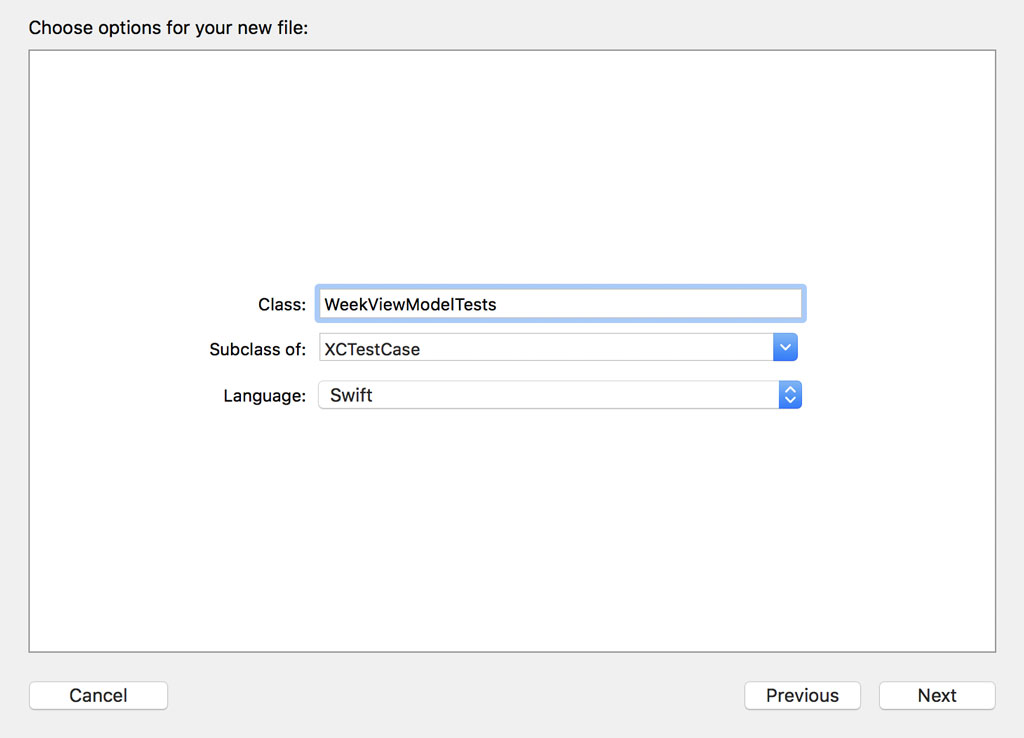1024x738 pixels.
Task: Confirm options by clicking Next
Action: (x=936, y=695)
